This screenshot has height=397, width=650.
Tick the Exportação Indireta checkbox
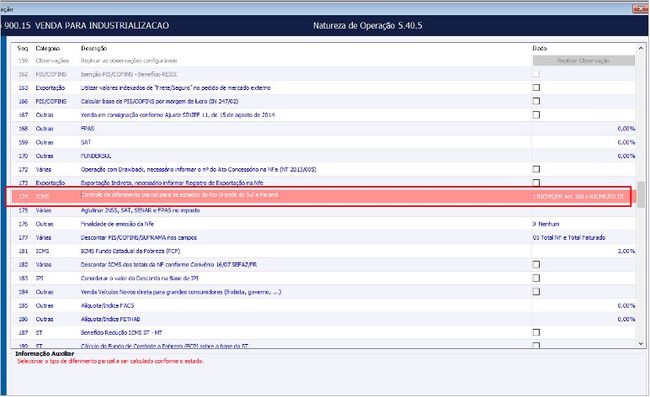pos(536,182)
